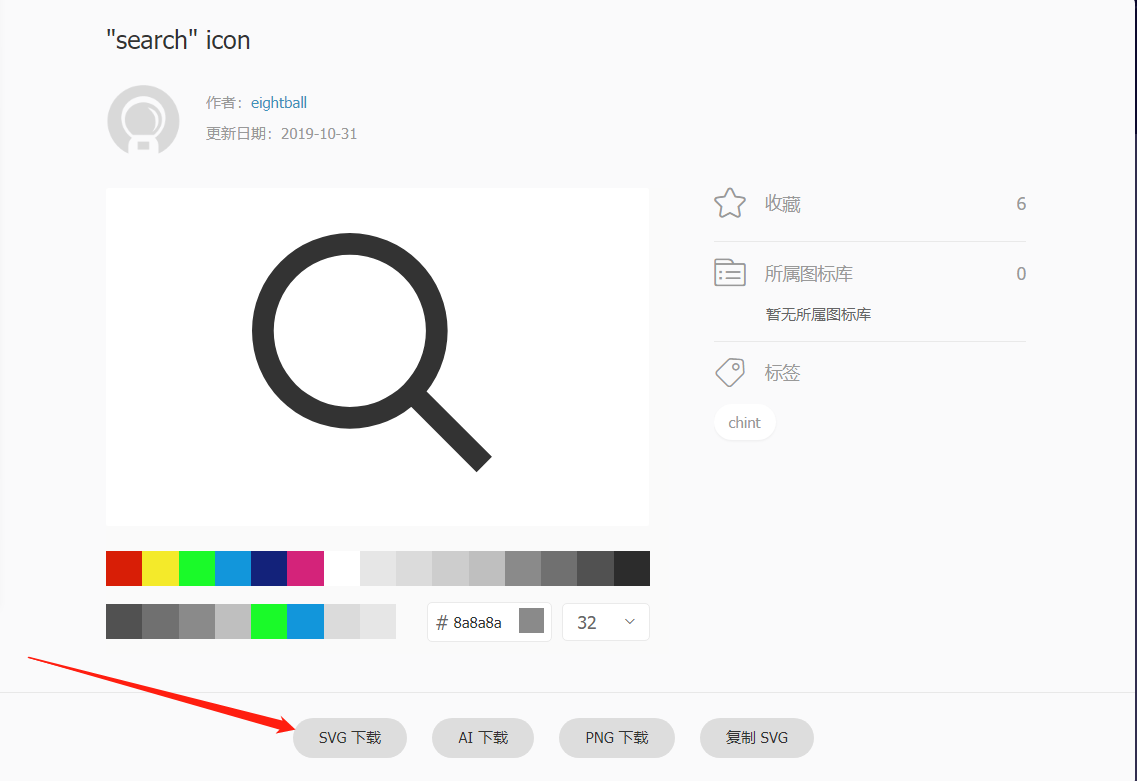The width and height of the screenshot is (1137, 781).
Task: Click the star icon to favorite the icon
Action: [x=729, y=202]
